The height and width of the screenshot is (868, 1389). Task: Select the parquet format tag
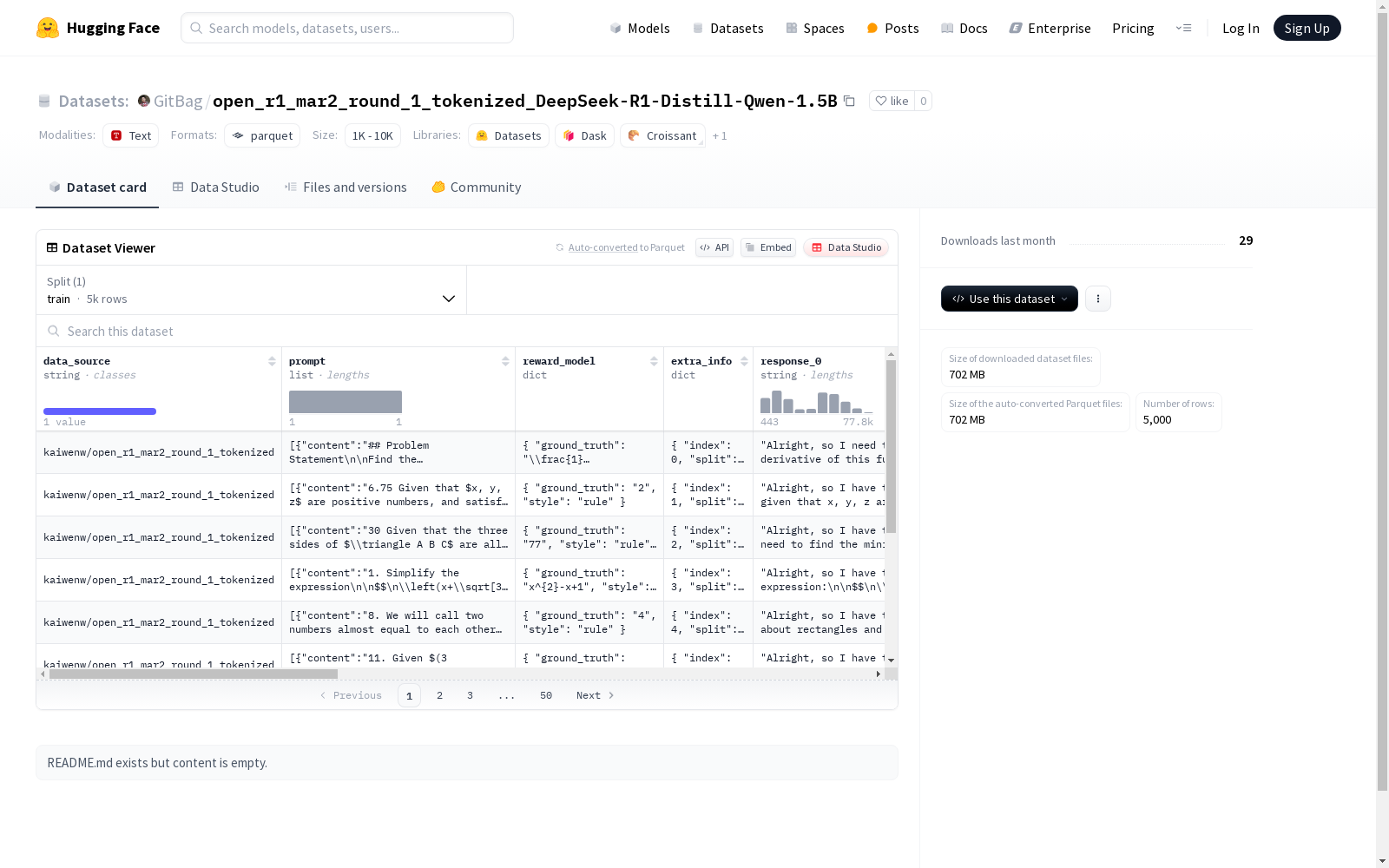coord(262,135)
